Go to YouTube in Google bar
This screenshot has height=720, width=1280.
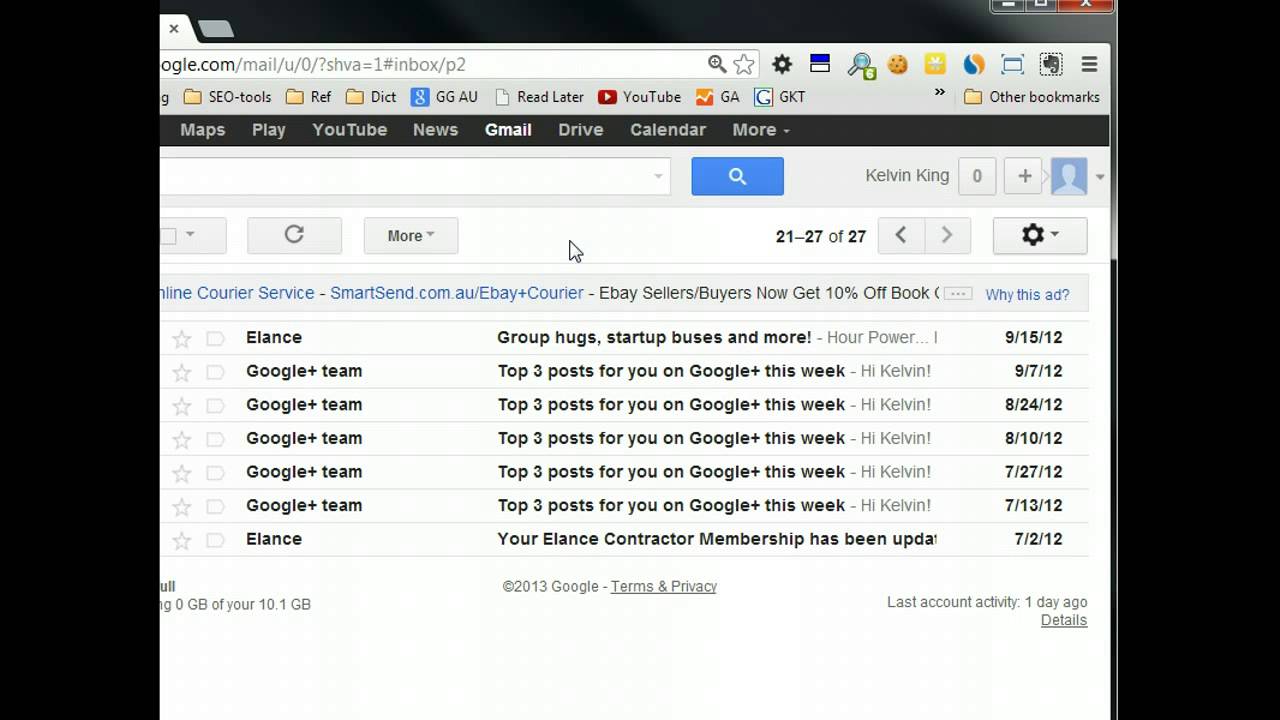(349, 130)
